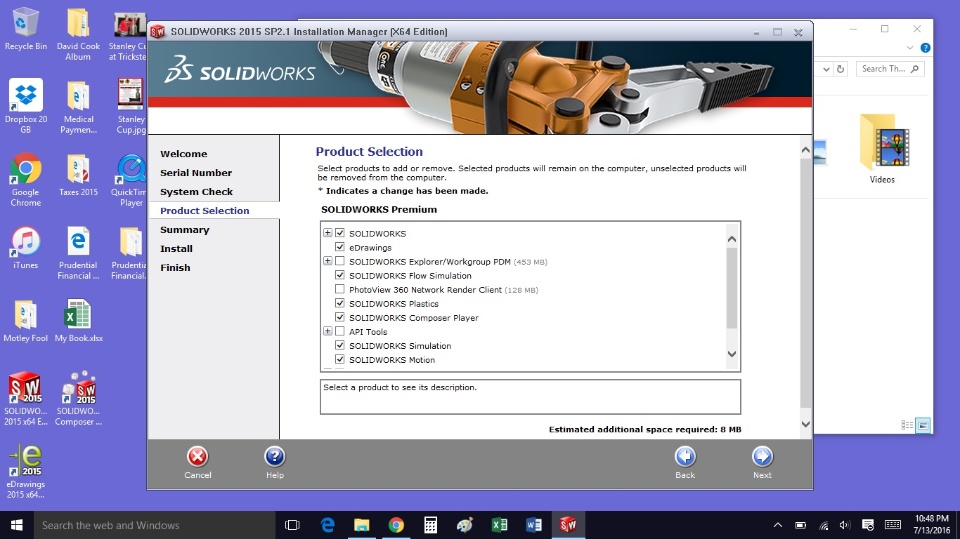Open the volume control in tray

click(845, 525)
